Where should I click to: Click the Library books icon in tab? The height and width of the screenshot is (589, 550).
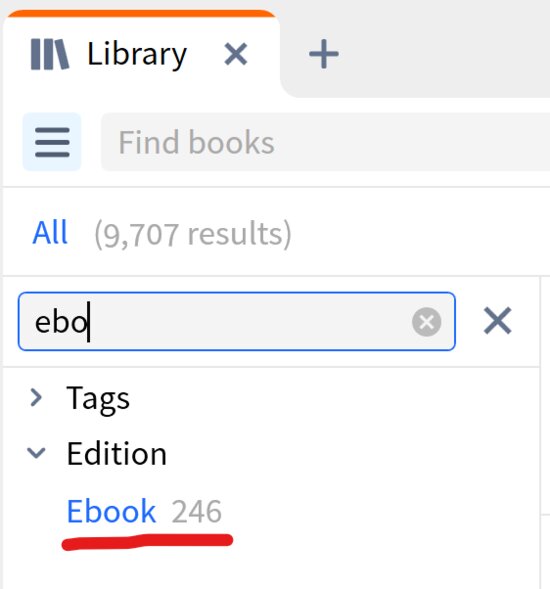50,54
